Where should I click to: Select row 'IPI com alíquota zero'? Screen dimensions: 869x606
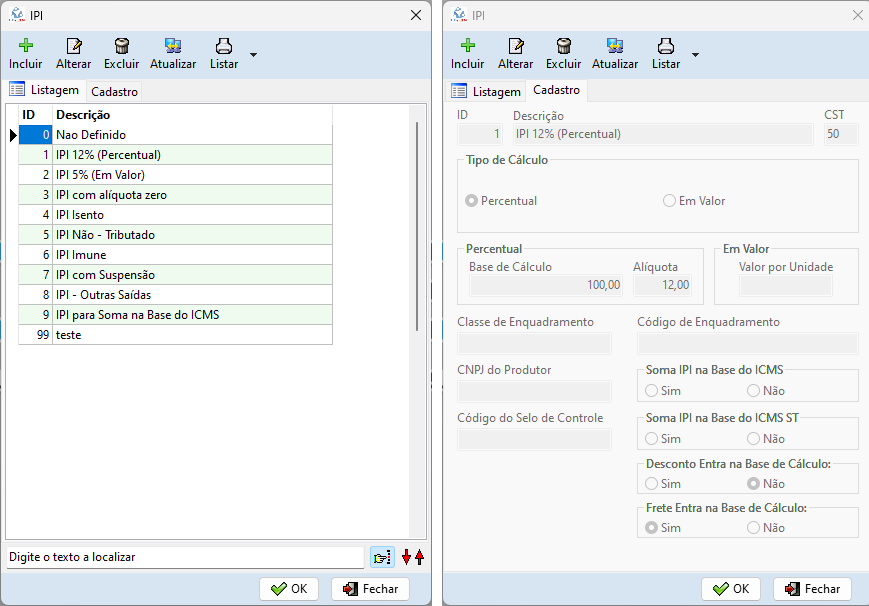click(x=176, y=195)
